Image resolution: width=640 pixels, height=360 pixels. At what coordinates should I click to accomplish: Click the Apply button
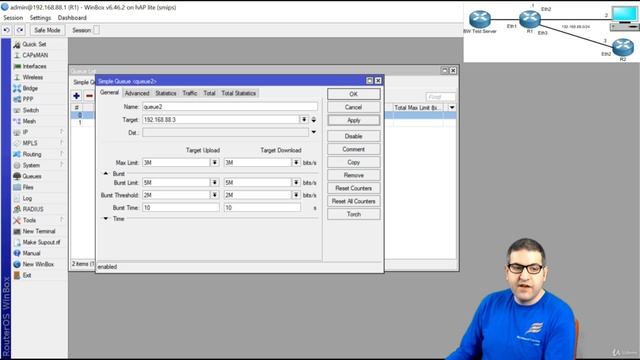click(353, 120)
